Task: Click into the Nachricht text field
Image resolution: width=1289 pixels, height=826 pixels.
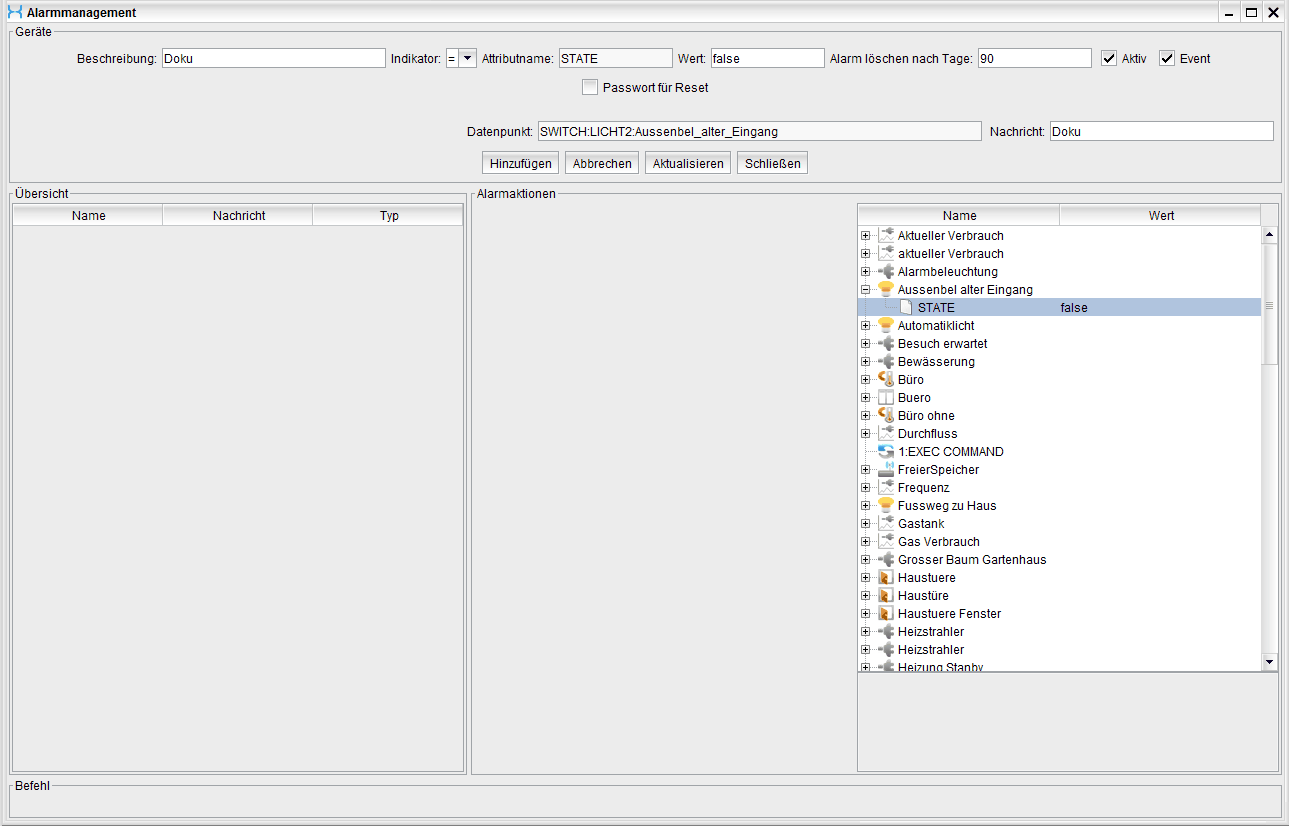Action: (1161, 132)
